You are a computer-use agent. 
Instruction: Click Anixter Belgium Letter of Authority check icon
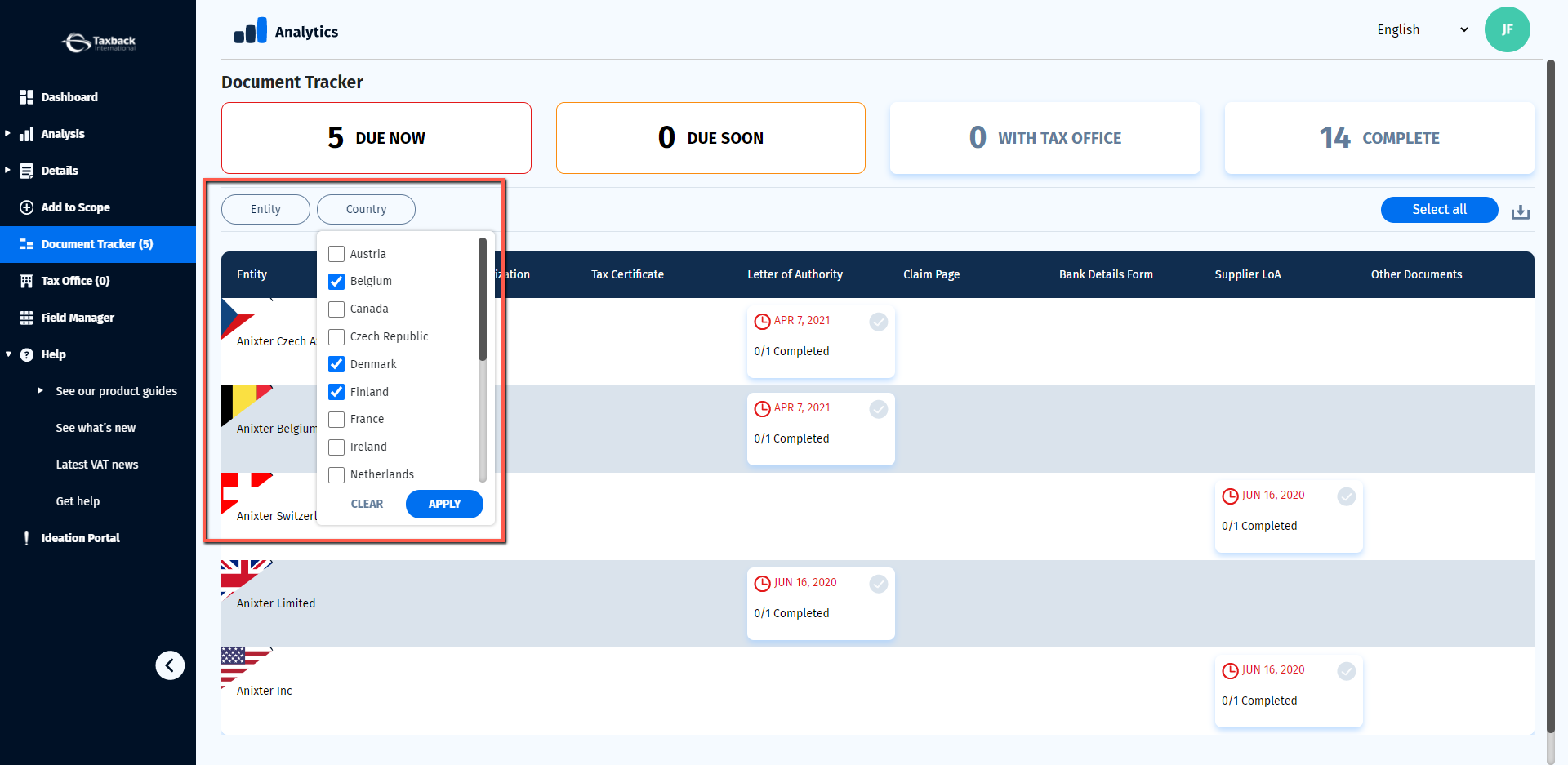pos(879,409)
